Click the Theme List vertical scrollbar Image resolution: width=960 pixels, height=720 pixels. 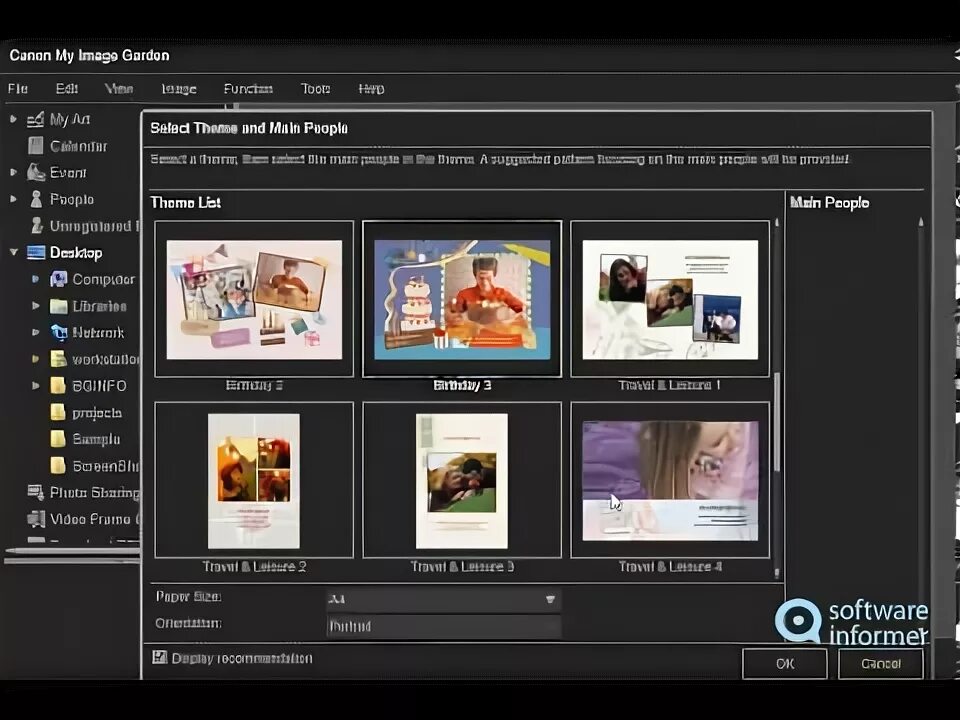pyautogui.click(x=777, y=422)
